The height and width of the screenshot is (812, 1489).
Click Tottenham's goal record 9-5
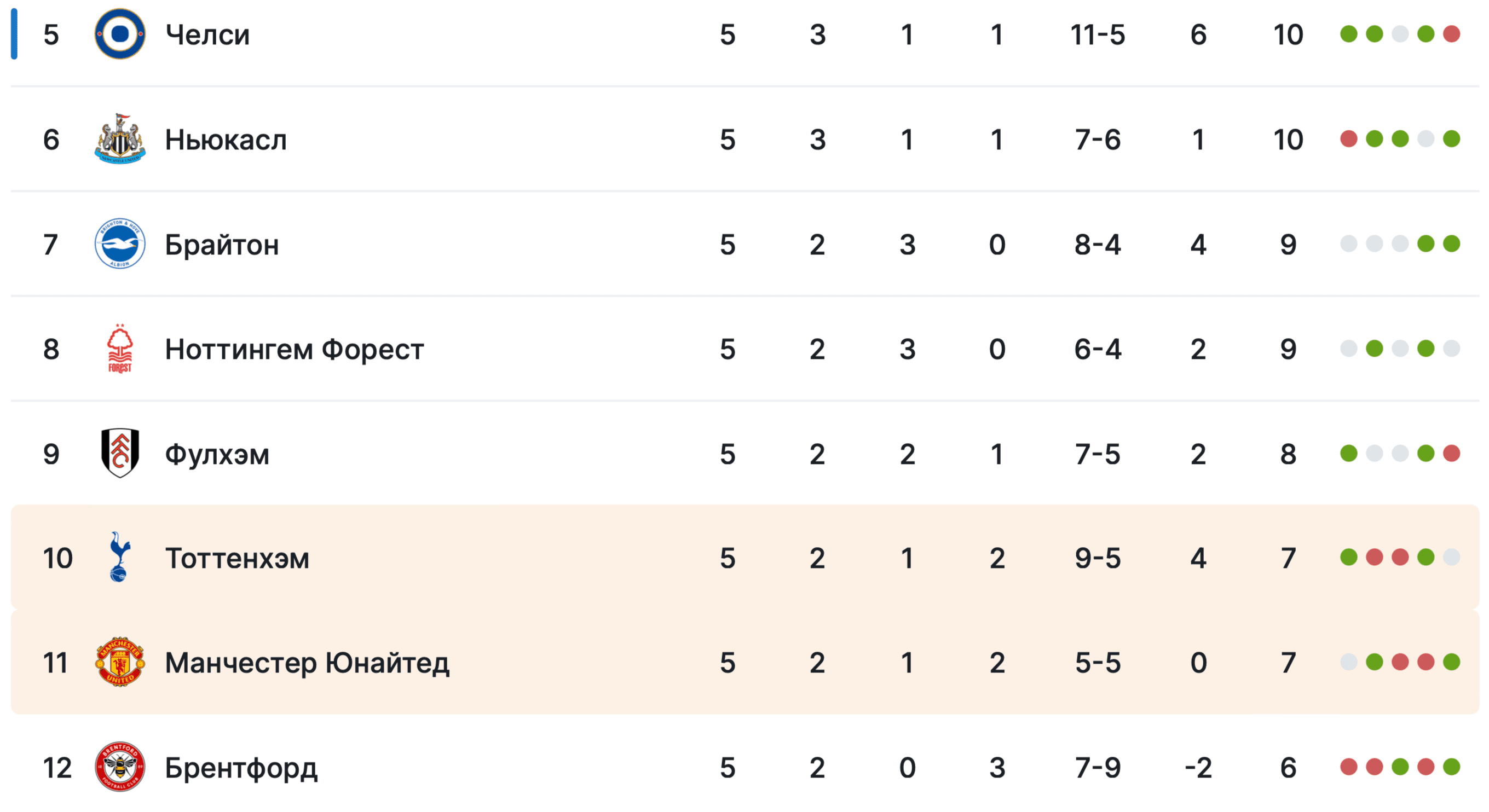coord(1097,558)
